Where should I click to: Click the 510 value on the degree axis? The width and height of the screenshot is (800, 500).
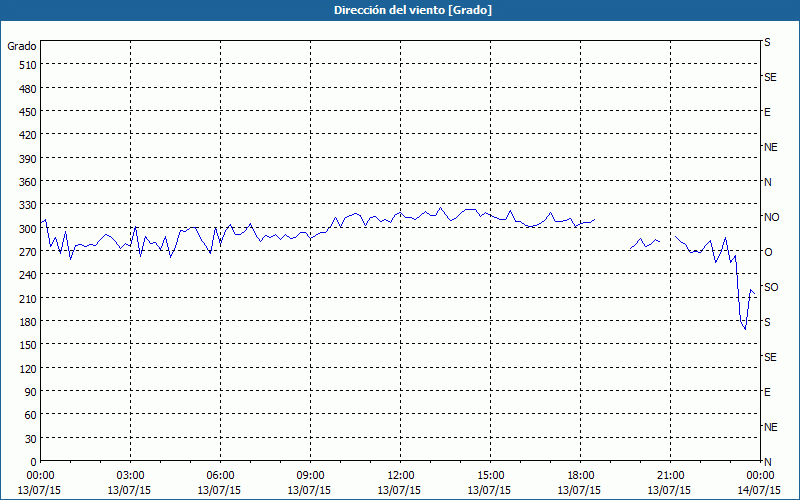[x=28, y=65]
